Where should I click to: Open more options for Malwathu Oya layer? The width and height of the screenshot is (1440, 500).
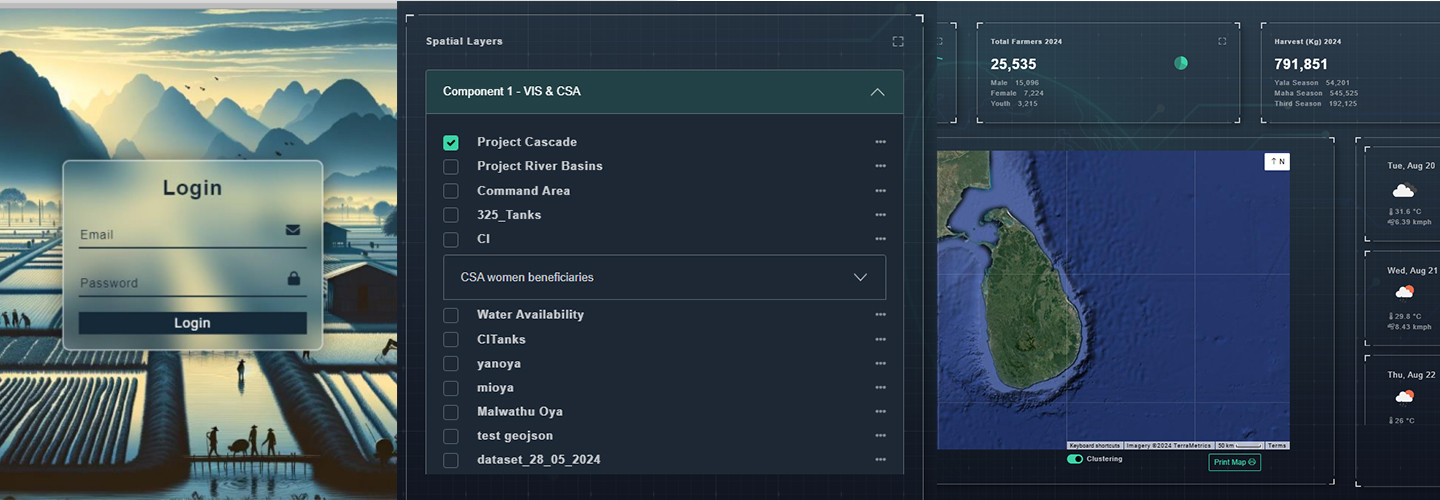880,412
